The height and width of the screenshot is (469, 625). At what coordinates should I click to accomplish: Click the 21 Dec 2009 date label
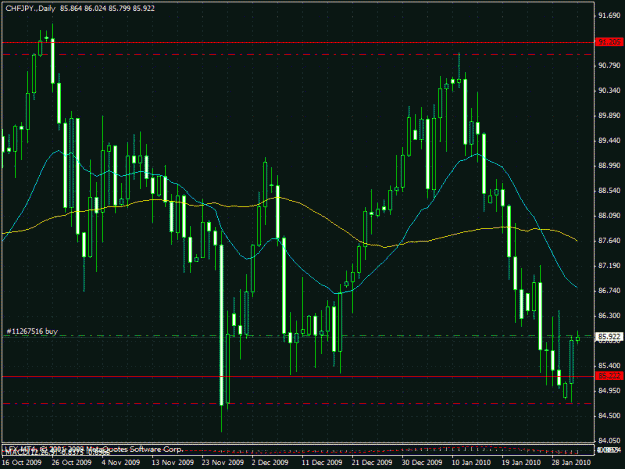pos(371,462)
